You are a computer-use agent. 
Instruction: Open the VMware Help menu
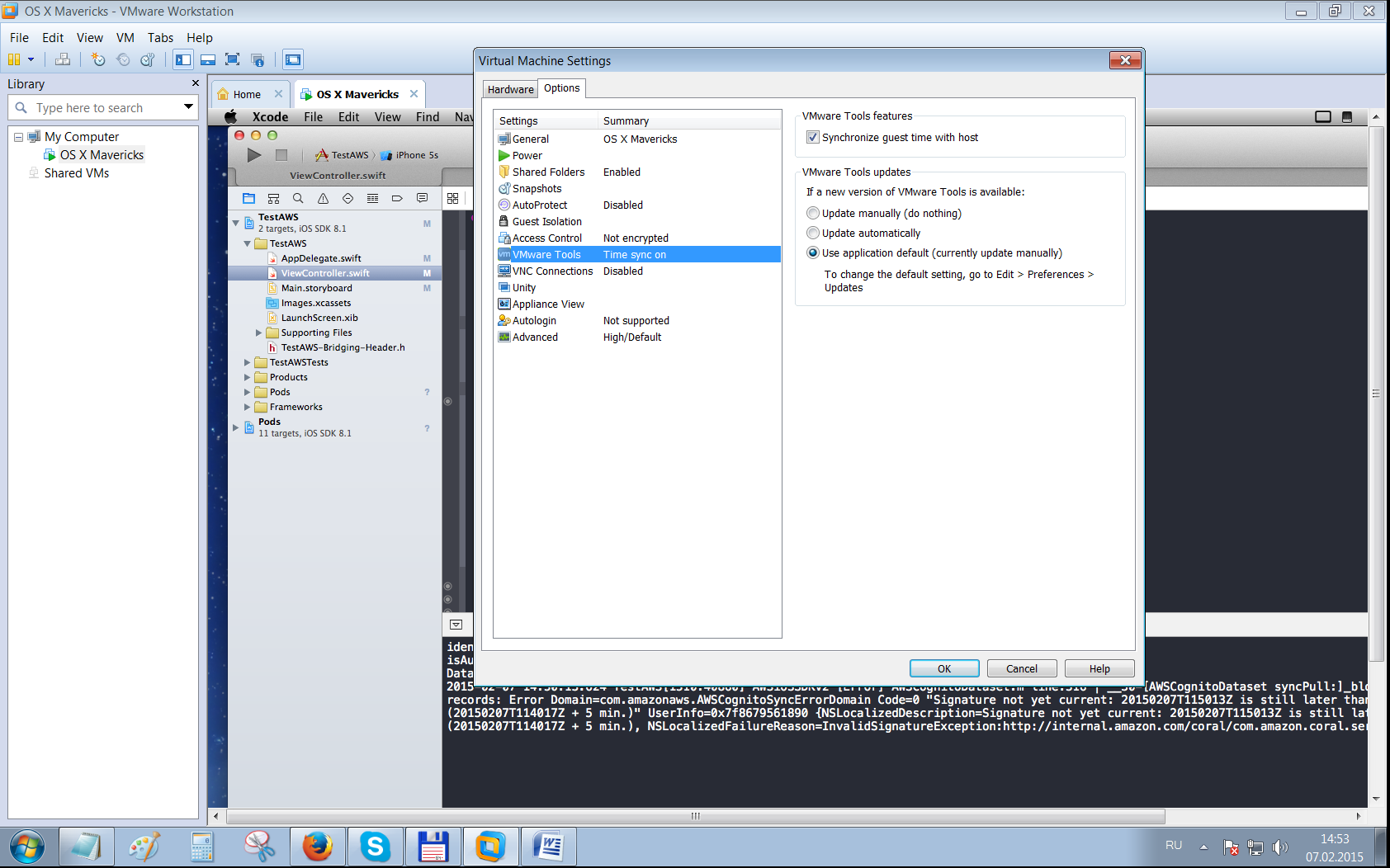tap(199, 38)
